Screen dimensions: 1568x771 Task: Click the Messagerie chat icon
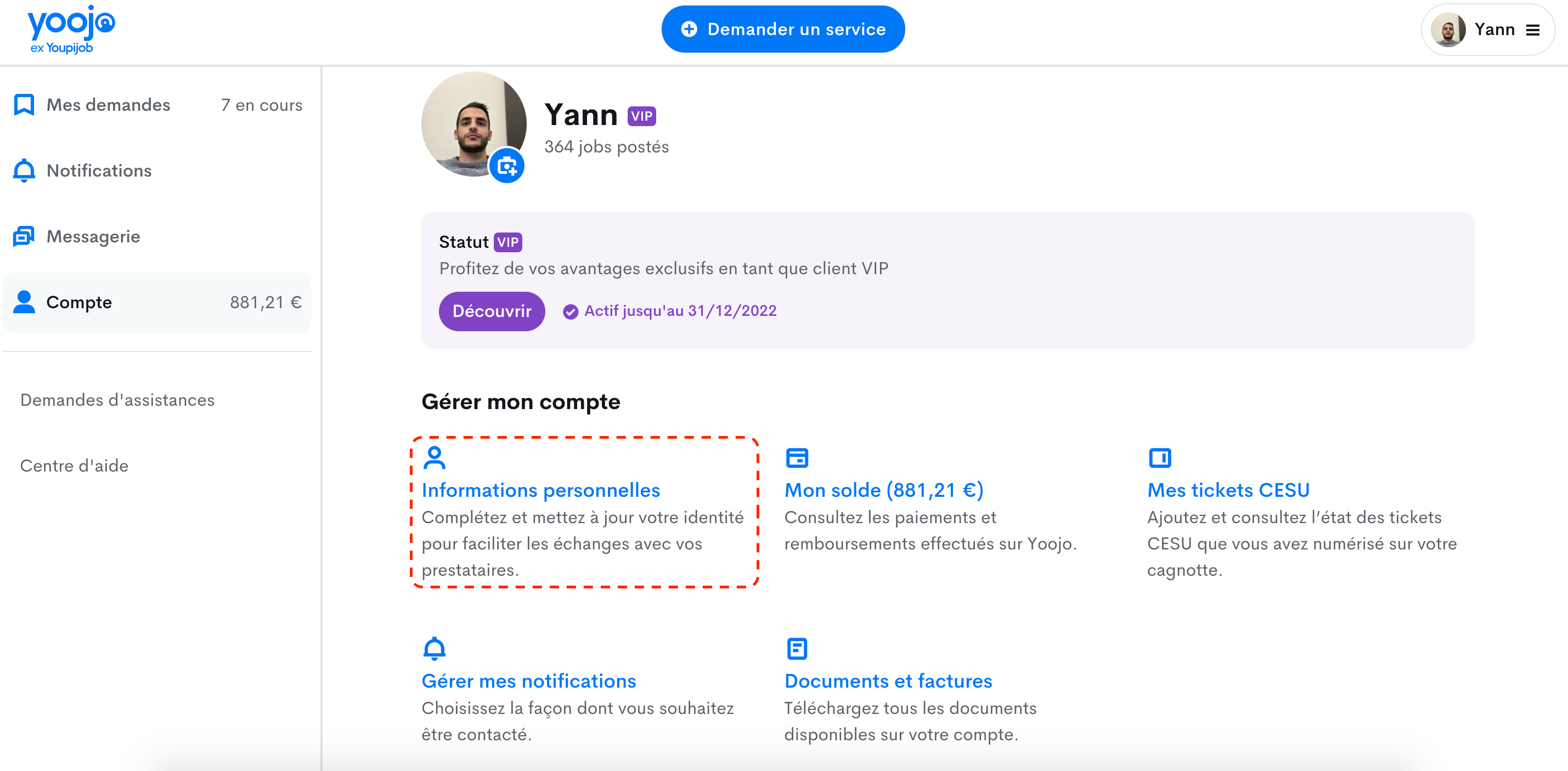24,236
